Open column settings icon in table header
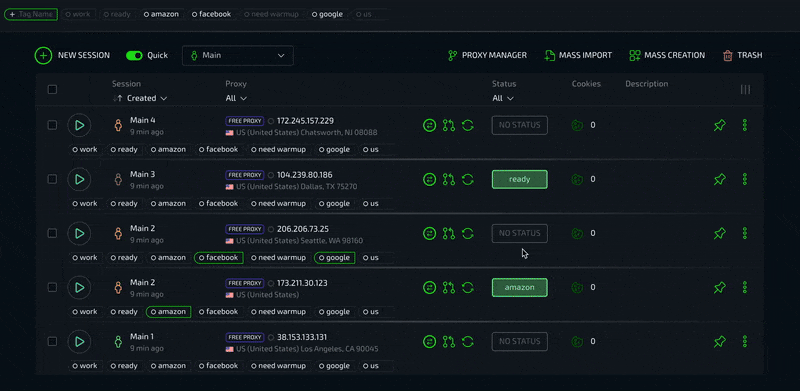800x391 pixels. (x=745, y=89)
